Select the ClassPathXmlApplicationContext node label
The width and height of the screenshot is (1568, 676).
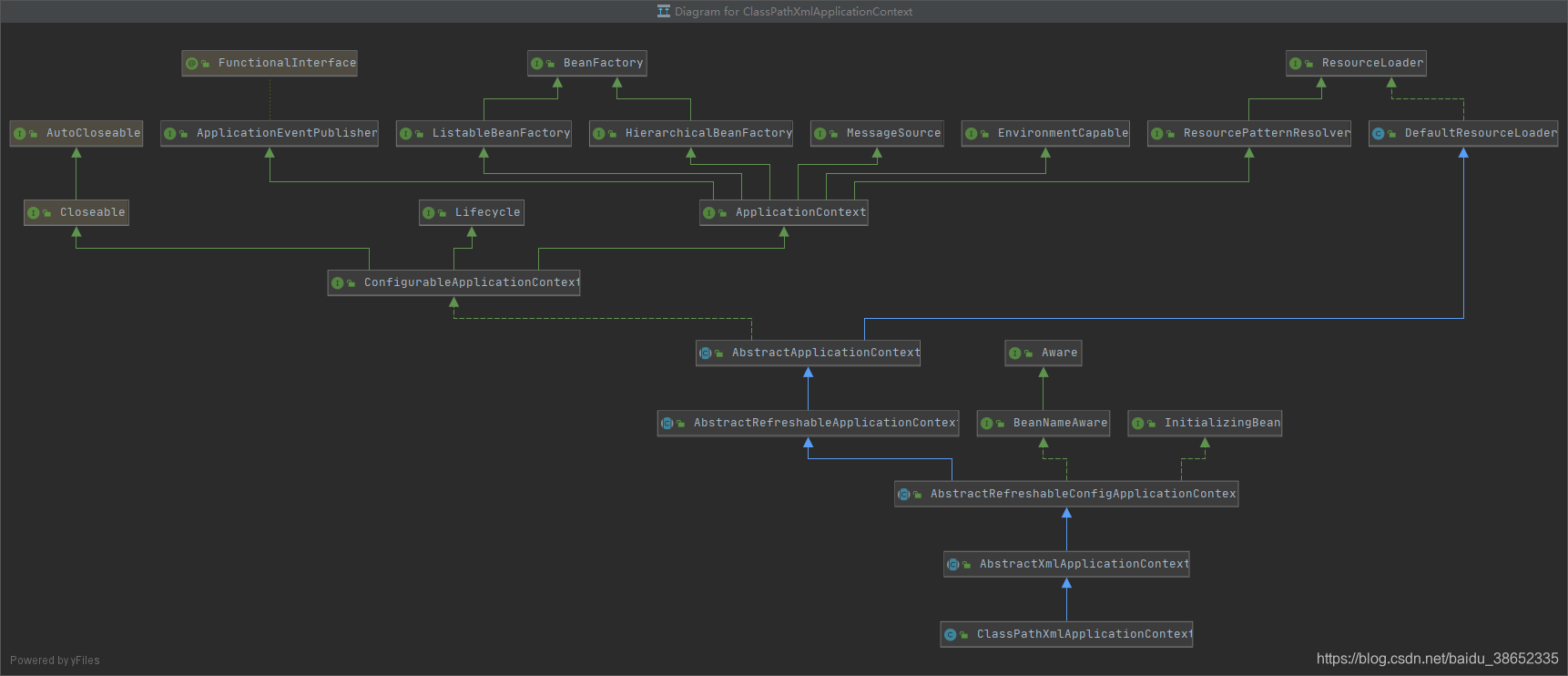(x=1084, y=634)
